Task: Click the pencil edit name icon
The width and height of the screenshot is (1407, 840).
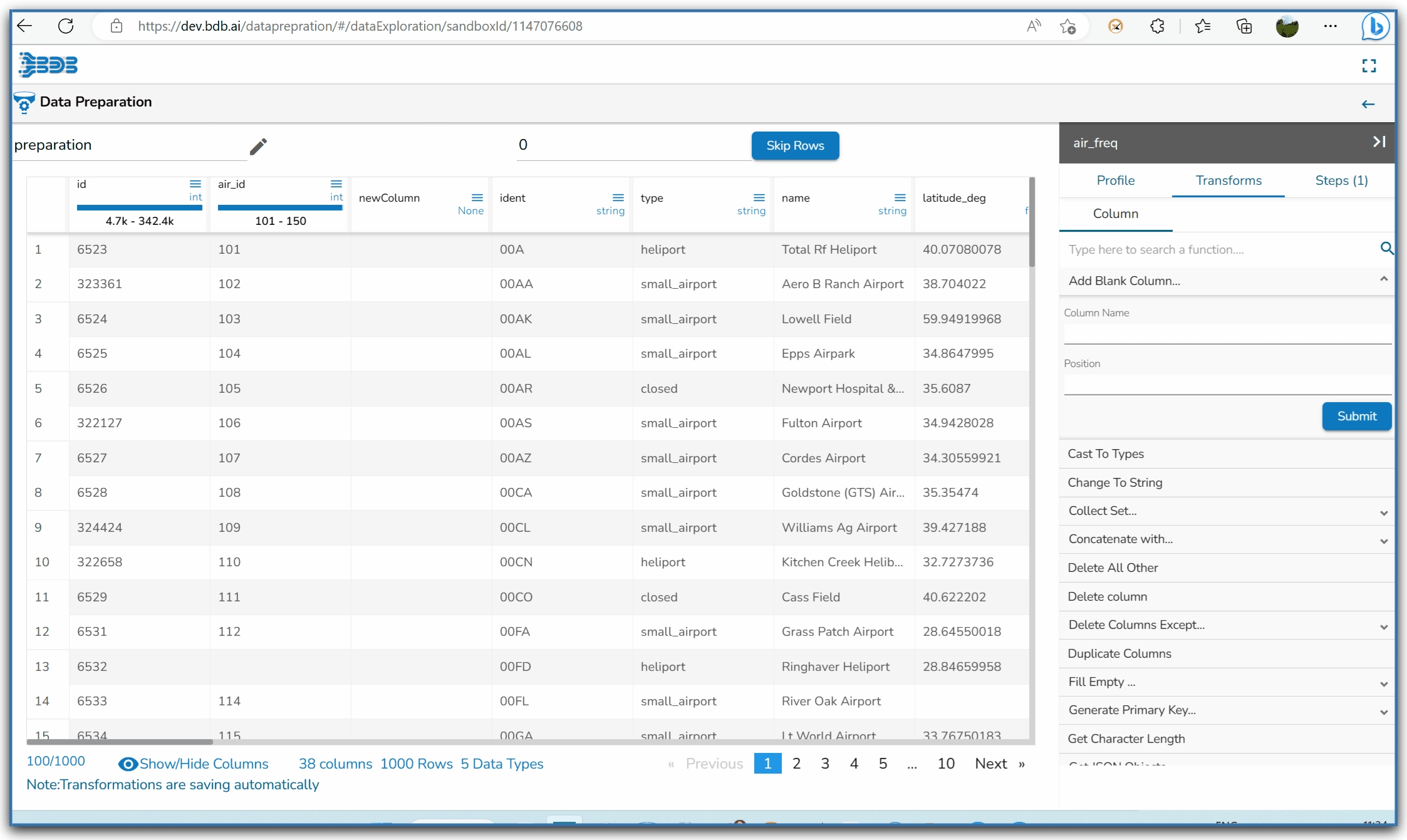Action: (258, 147)
